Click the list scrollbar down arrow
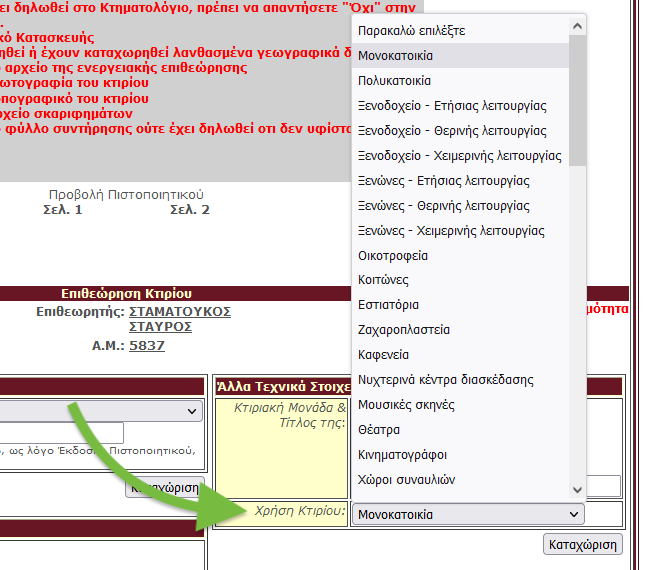 coord(577,489)
